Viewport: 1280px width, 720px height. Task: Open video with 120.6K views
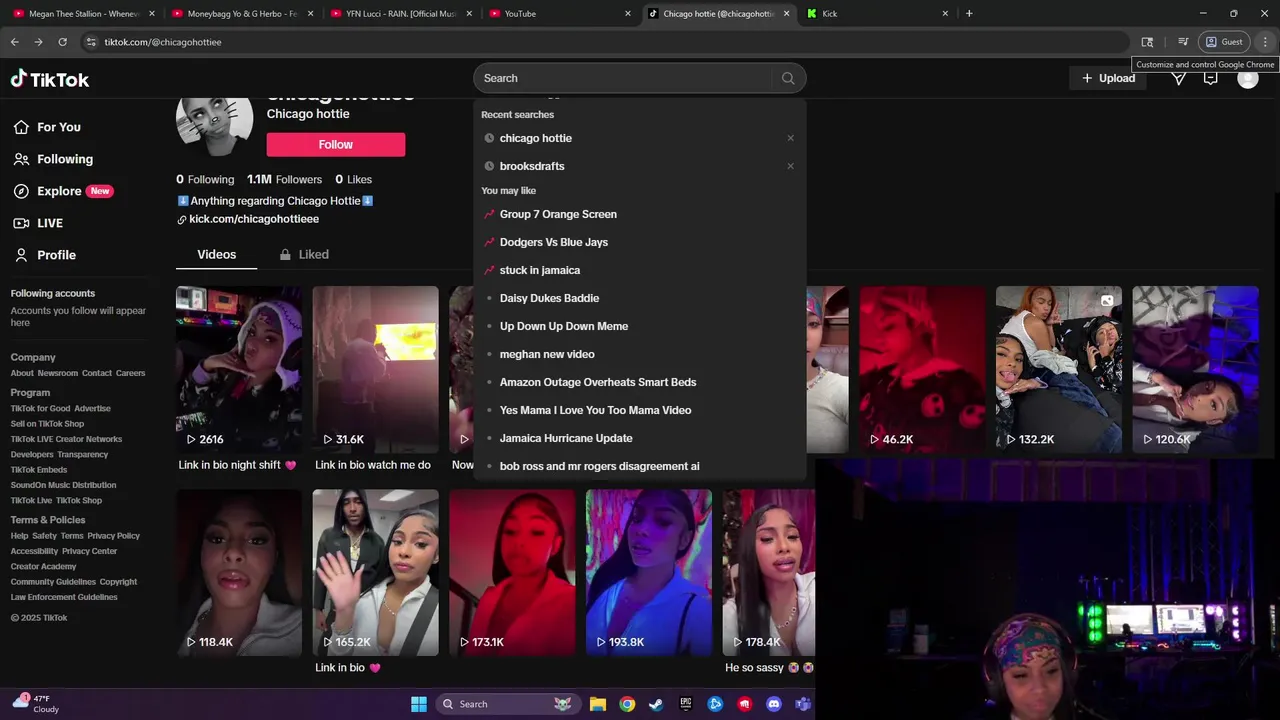coord(1195,370)
